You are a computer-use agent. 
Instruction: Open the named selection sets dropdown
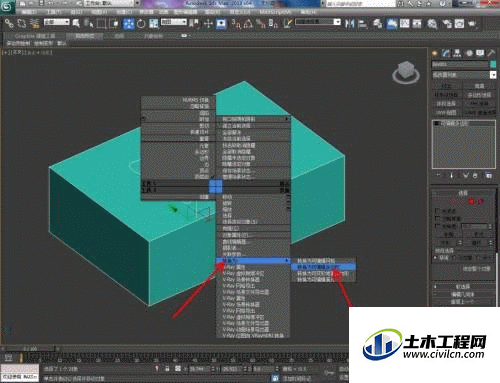[x=318, y=22]
